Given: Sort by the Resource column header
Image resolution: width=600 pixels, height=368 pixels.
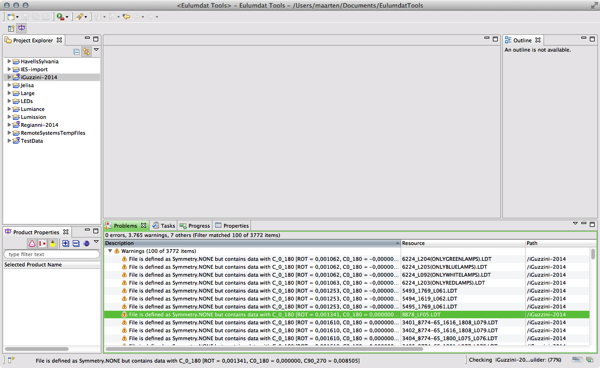Looking at the screenshot, I should (x=463, y=243).
